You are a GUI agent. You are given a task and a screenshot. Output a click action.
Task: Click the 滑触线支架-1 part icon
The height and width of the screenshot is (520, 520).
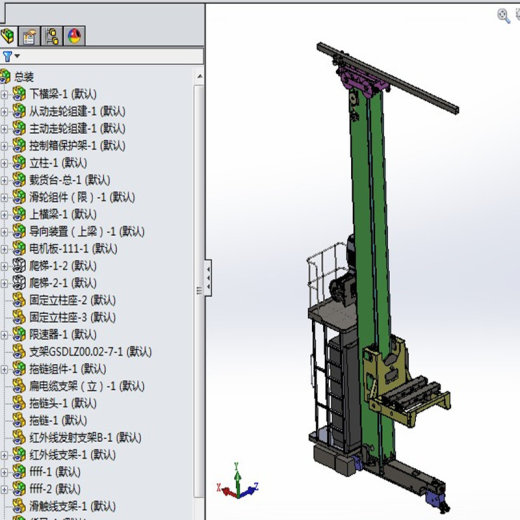coord(19,506)
